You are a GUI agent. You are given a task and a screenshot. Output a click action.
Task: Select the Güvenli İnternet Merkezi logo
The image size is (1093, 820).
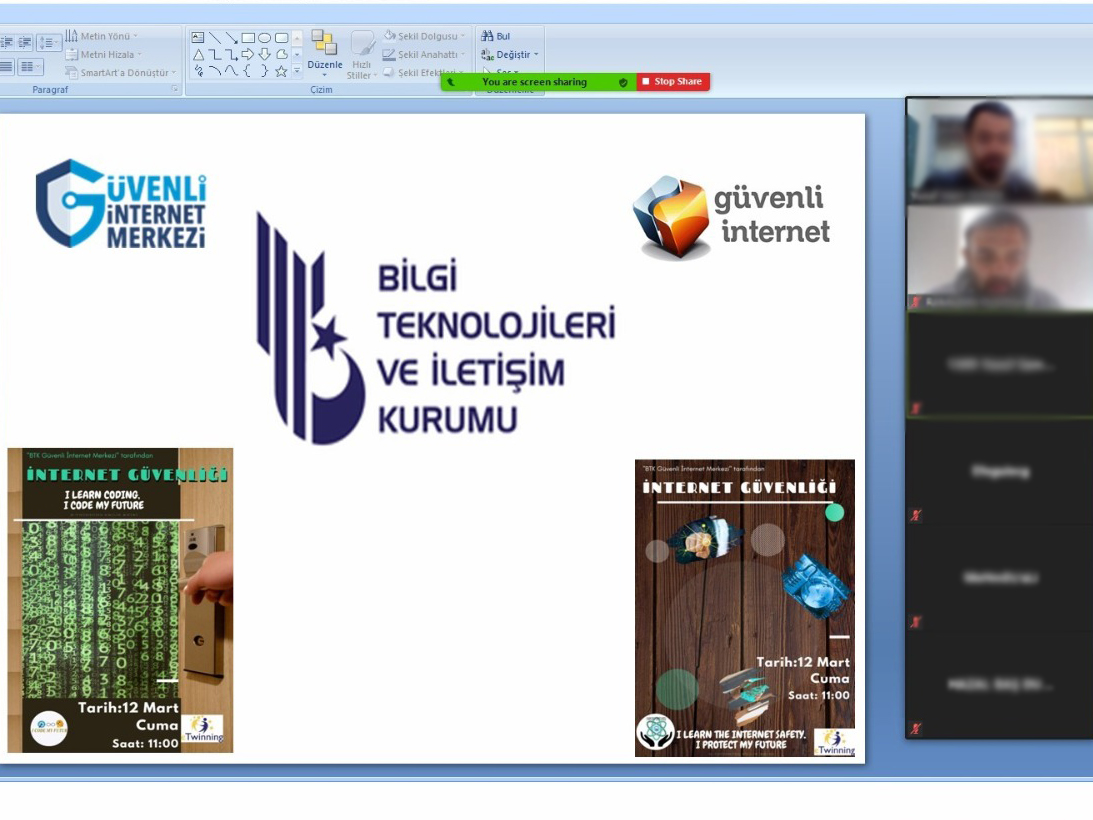pyautogui.click(x=121, y=204)
